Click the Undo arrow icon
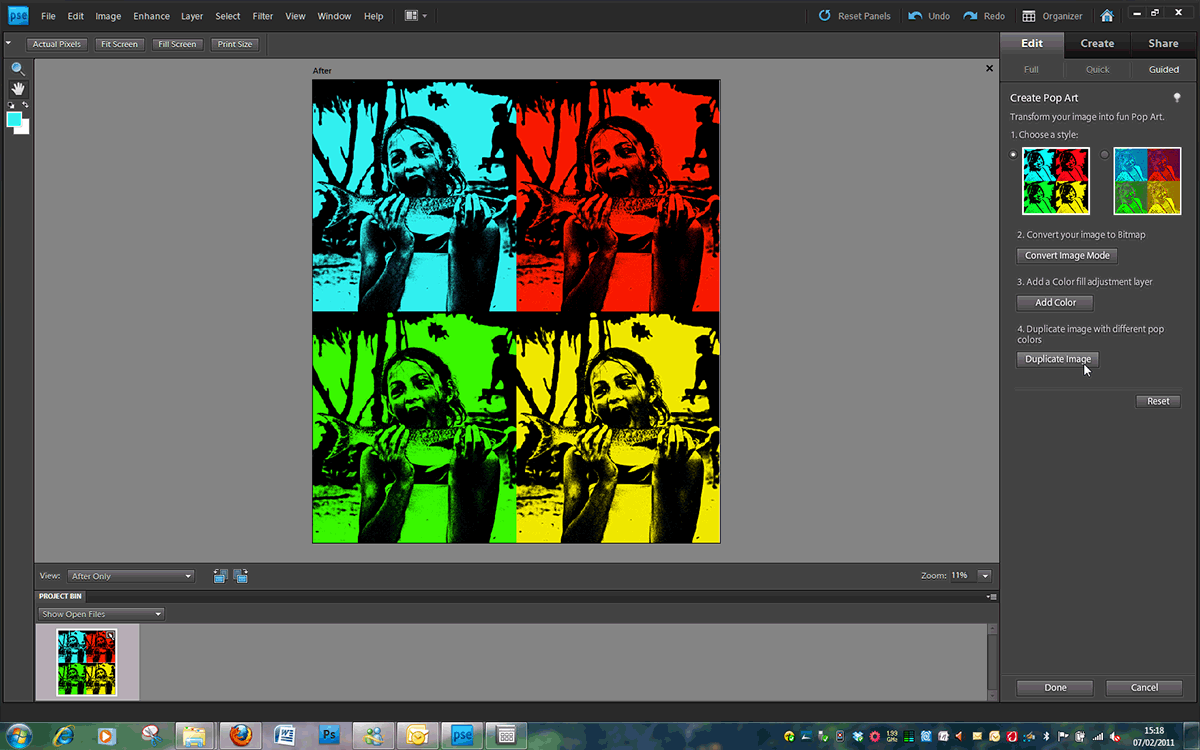This screenshot has width=1200, height=750. click(x=915, y=16)
